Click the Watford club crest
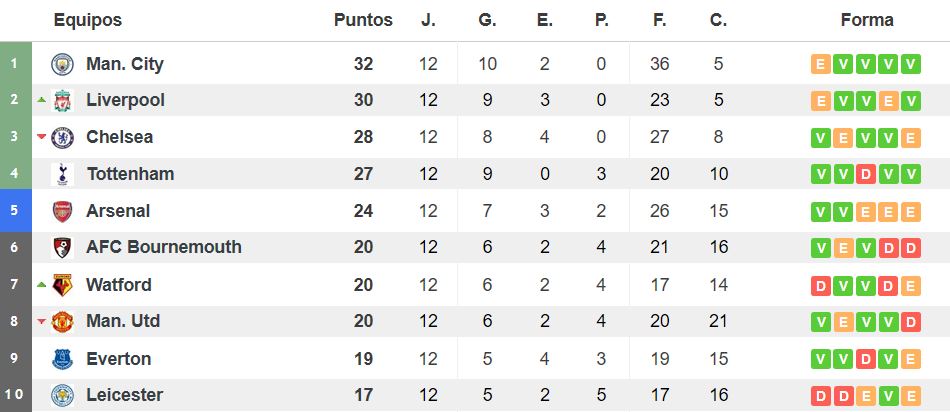Image resolution: width=950 pixels, height=412 pixels. pyautogui.click(x=62, y=285)
